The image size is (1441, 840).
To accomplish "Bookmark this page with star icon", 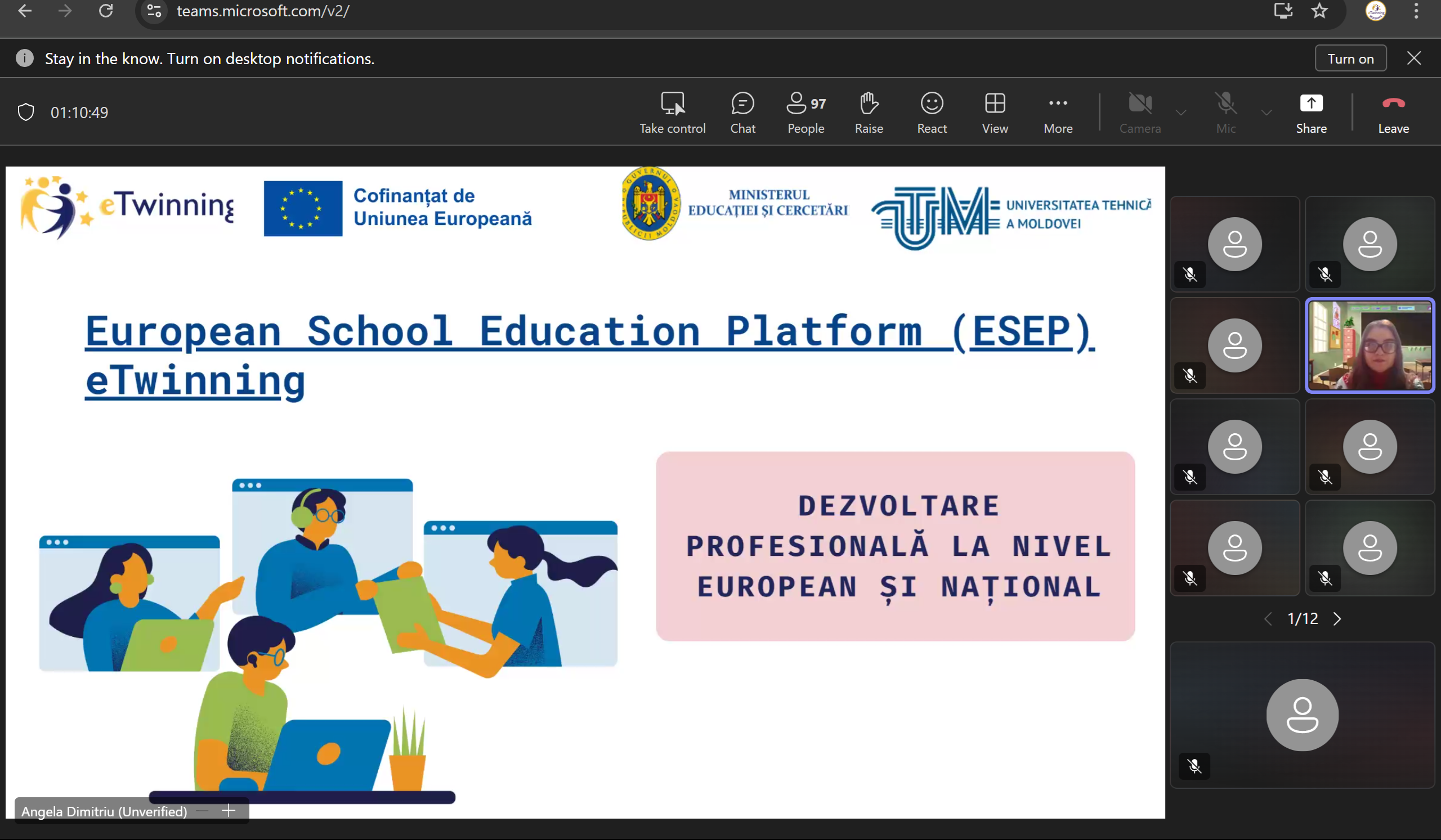I will [x=1319, y=11].
